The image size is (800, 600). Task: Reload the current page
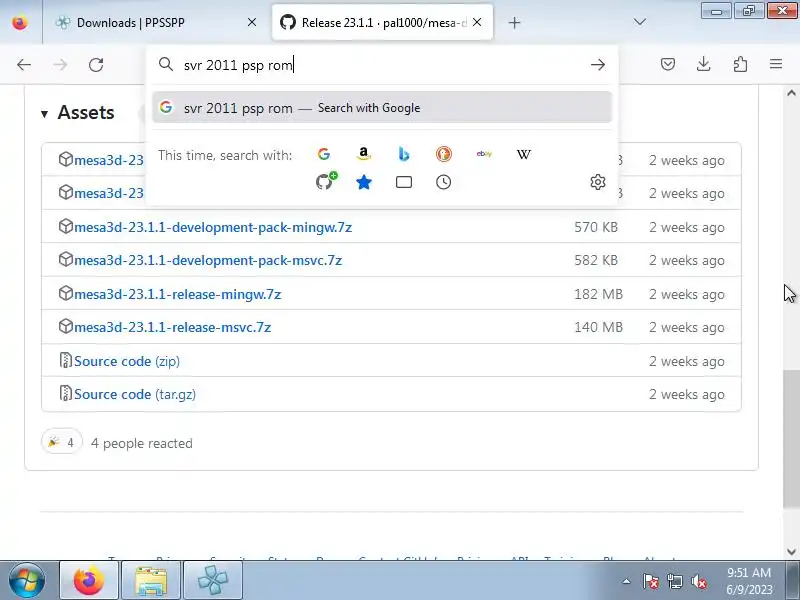96,65
